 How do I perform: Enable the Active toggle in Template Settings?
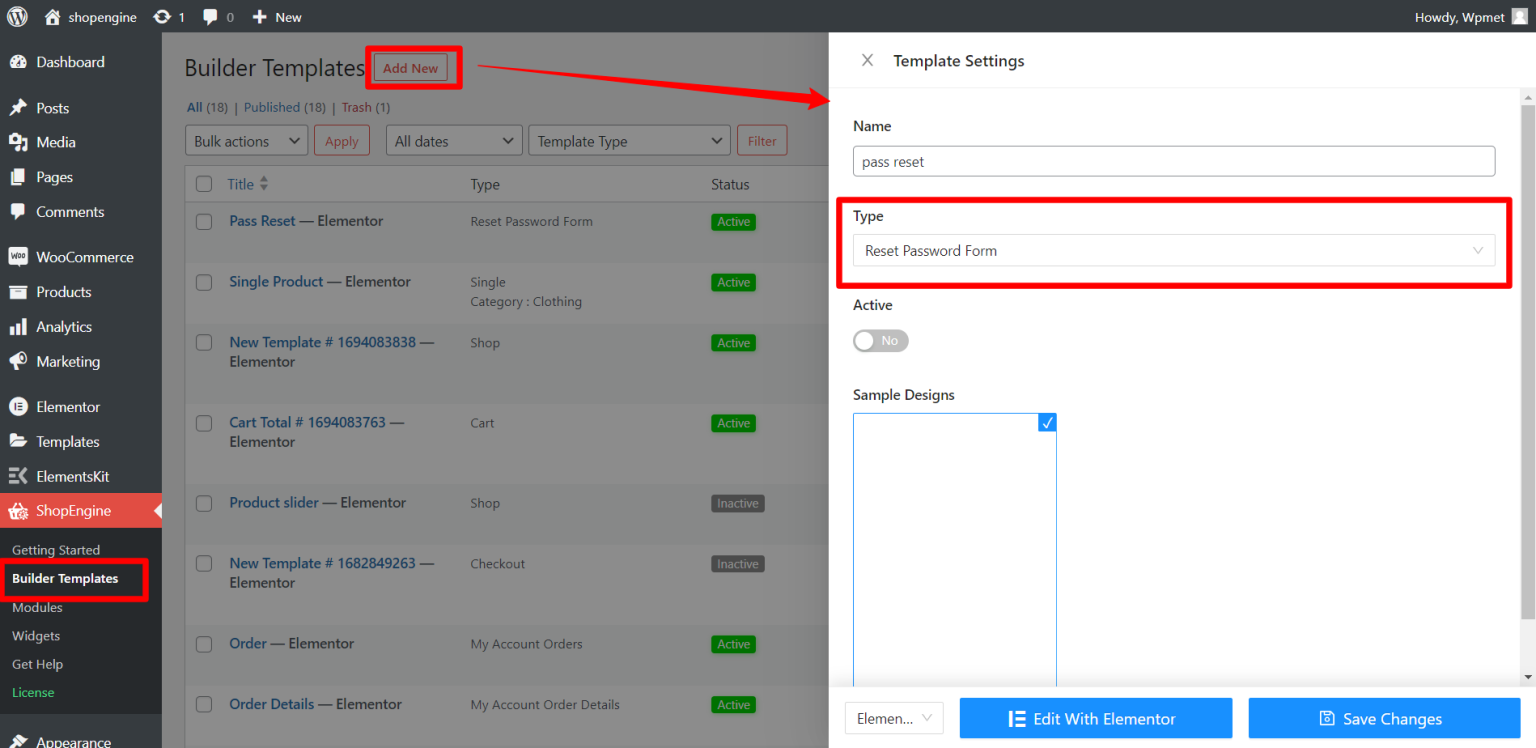(880, 340)
